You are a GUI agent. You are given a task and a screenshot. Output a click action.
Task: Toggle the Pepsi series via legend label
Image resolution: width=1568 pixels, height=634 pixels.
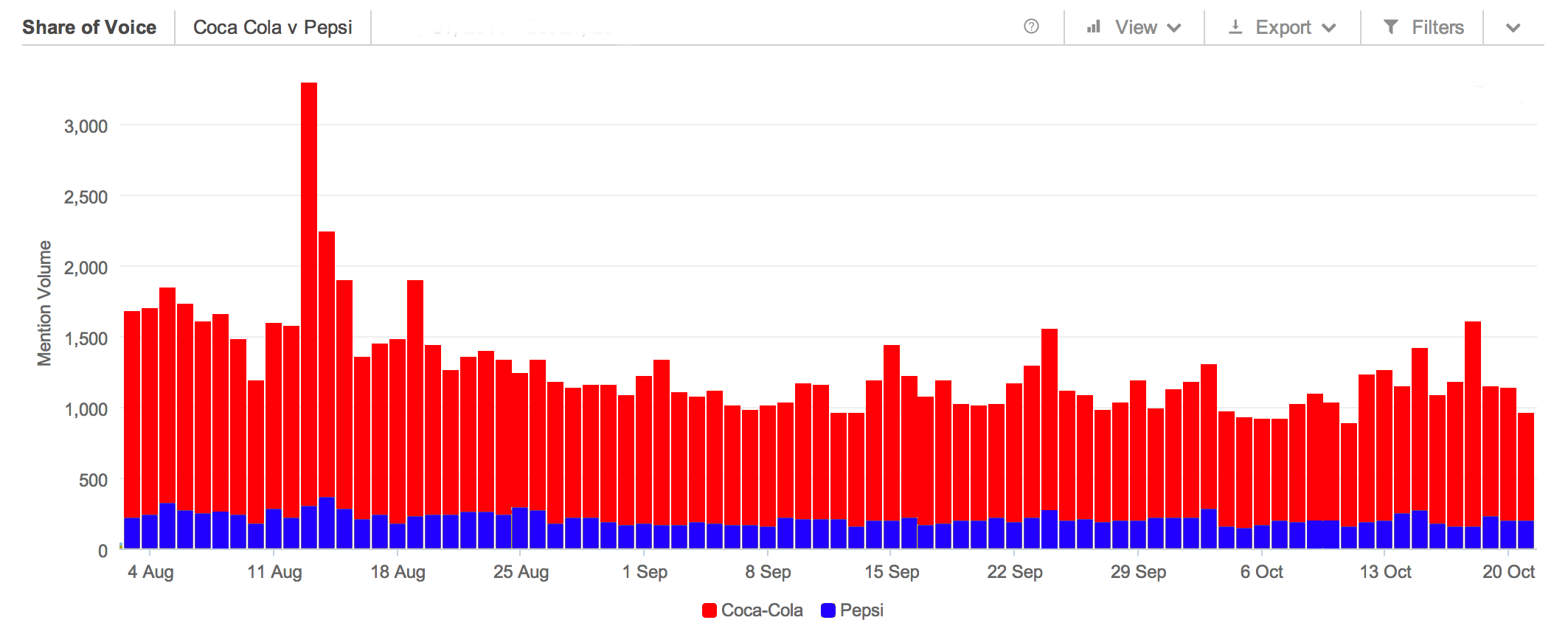pyautogui.click(x=861, y=610)
